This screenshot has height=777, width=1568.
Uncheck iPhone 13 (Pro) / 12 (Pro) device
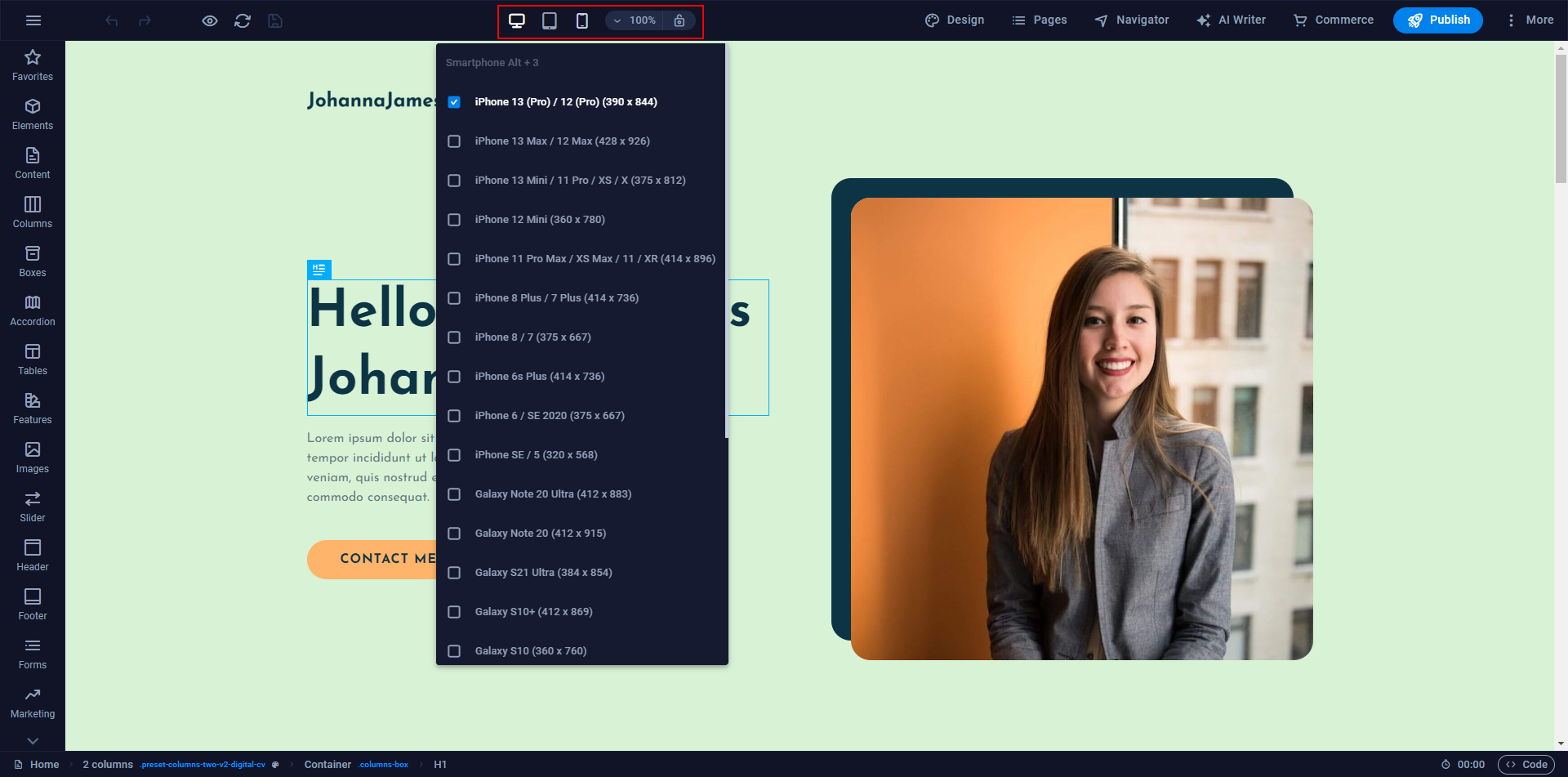(454, 102)
